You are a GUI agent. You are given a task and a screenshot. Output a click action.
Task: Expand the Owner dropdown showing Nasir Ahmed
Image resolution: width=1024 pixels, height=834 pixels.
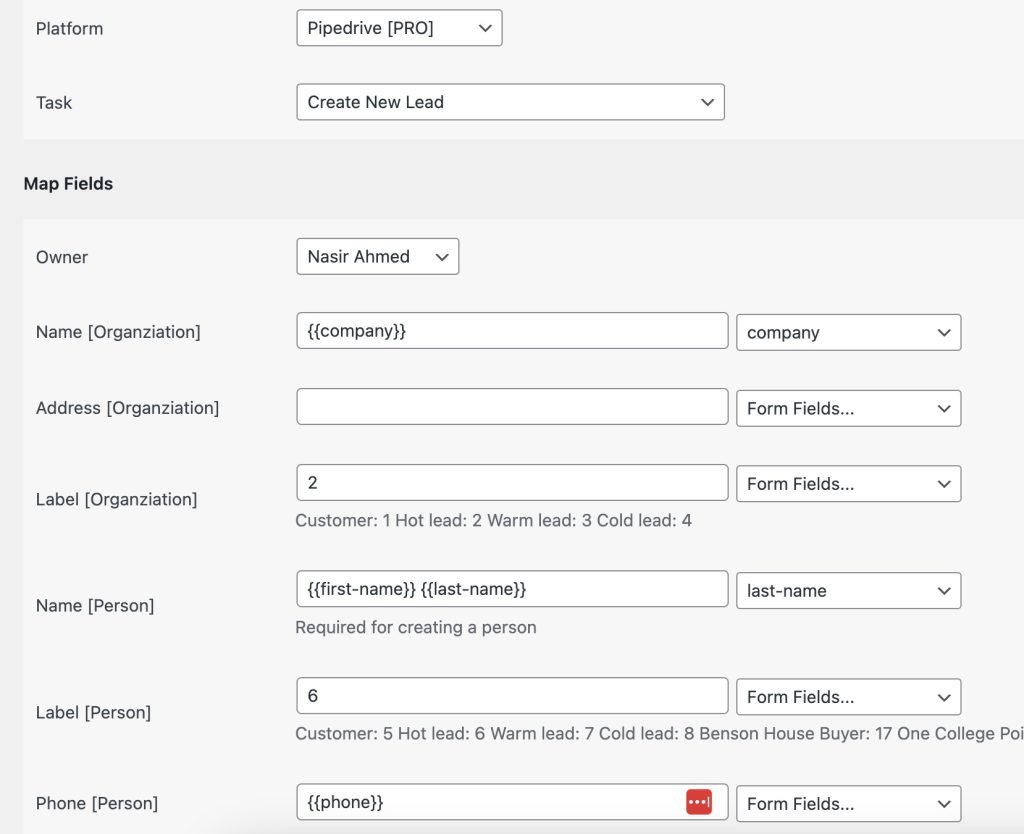(x=377, y=256)
